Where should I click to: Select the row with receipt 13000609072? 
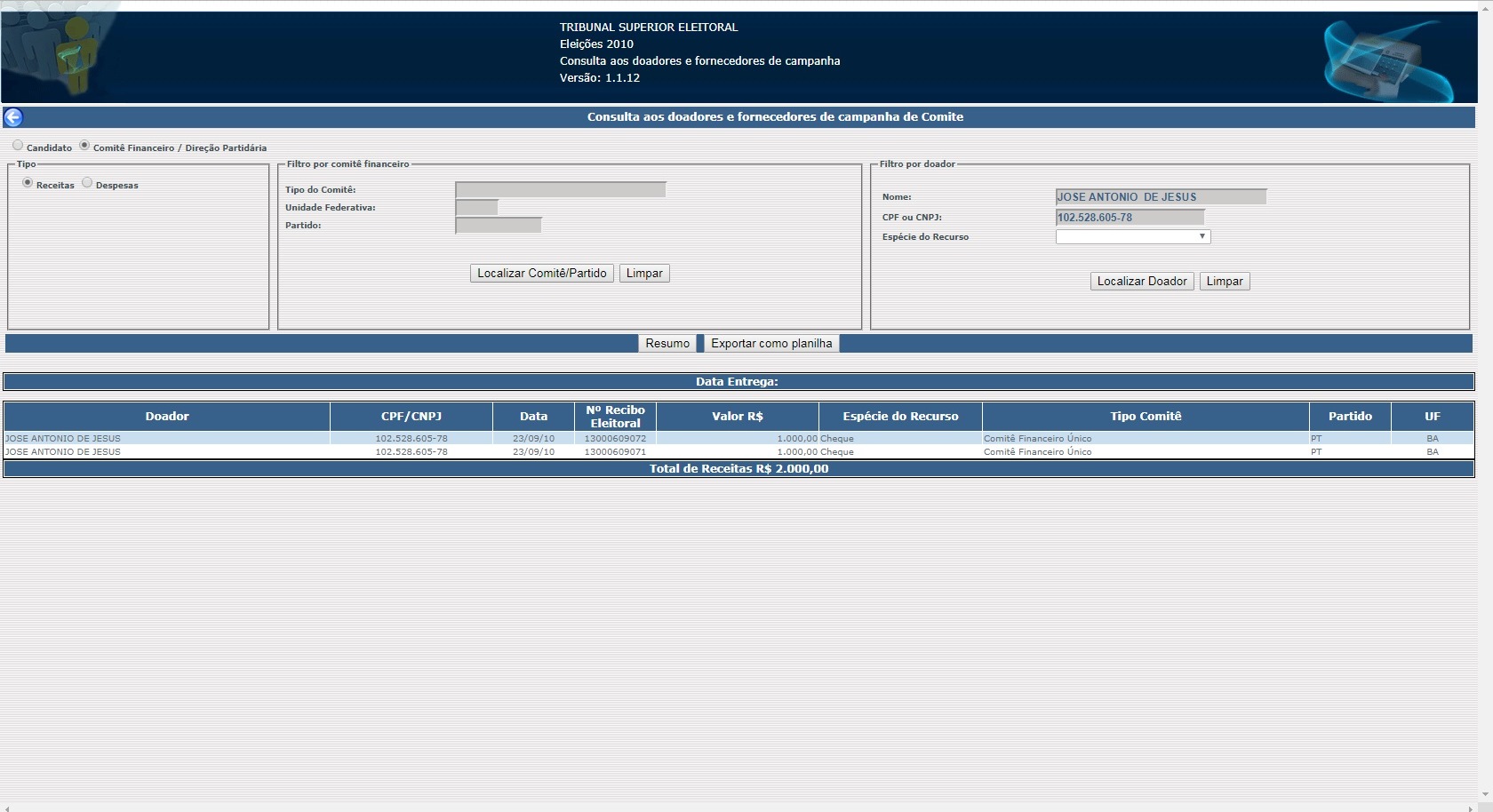[615, 439]
